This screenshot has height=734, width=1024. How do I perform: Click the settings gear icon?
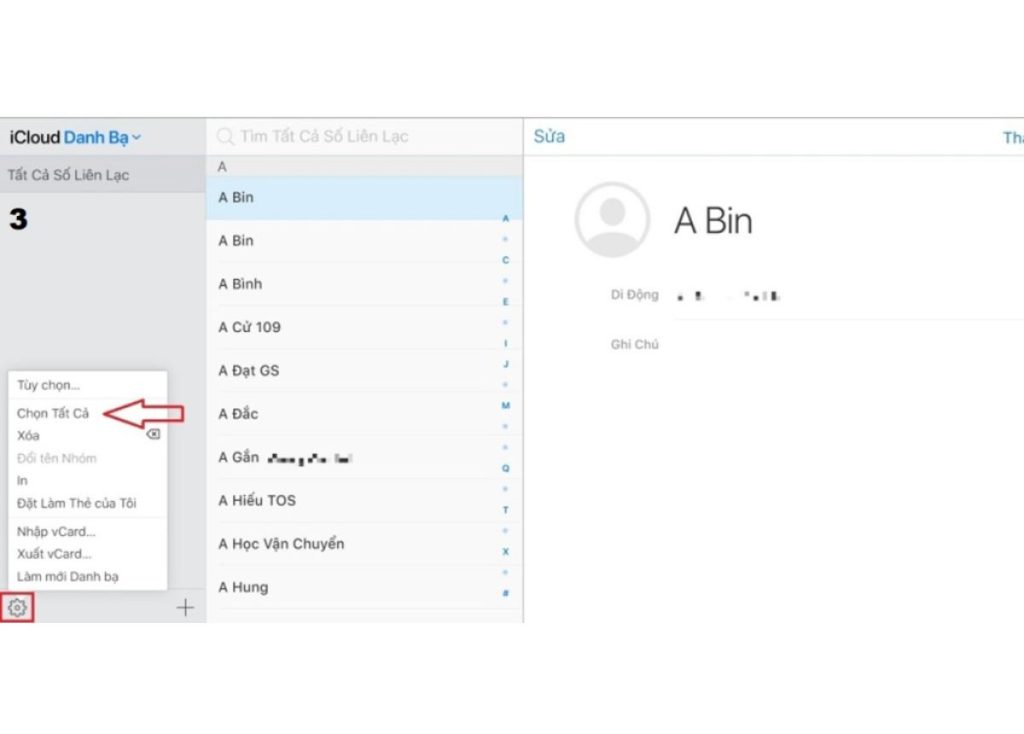pyautogui.click(x=18, y=608)
